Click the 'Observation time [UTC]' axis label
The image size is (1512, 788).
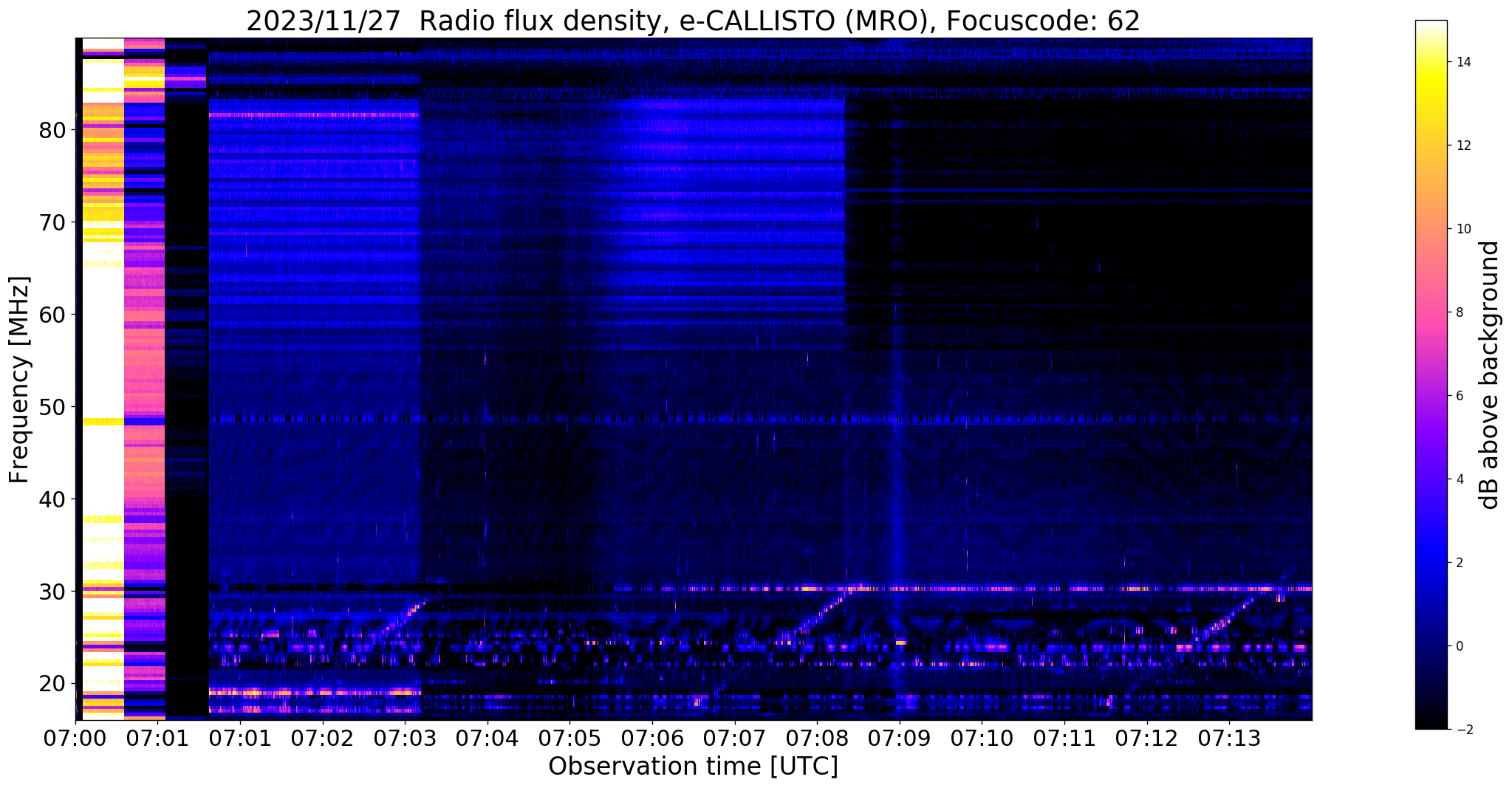click(693, 767)
